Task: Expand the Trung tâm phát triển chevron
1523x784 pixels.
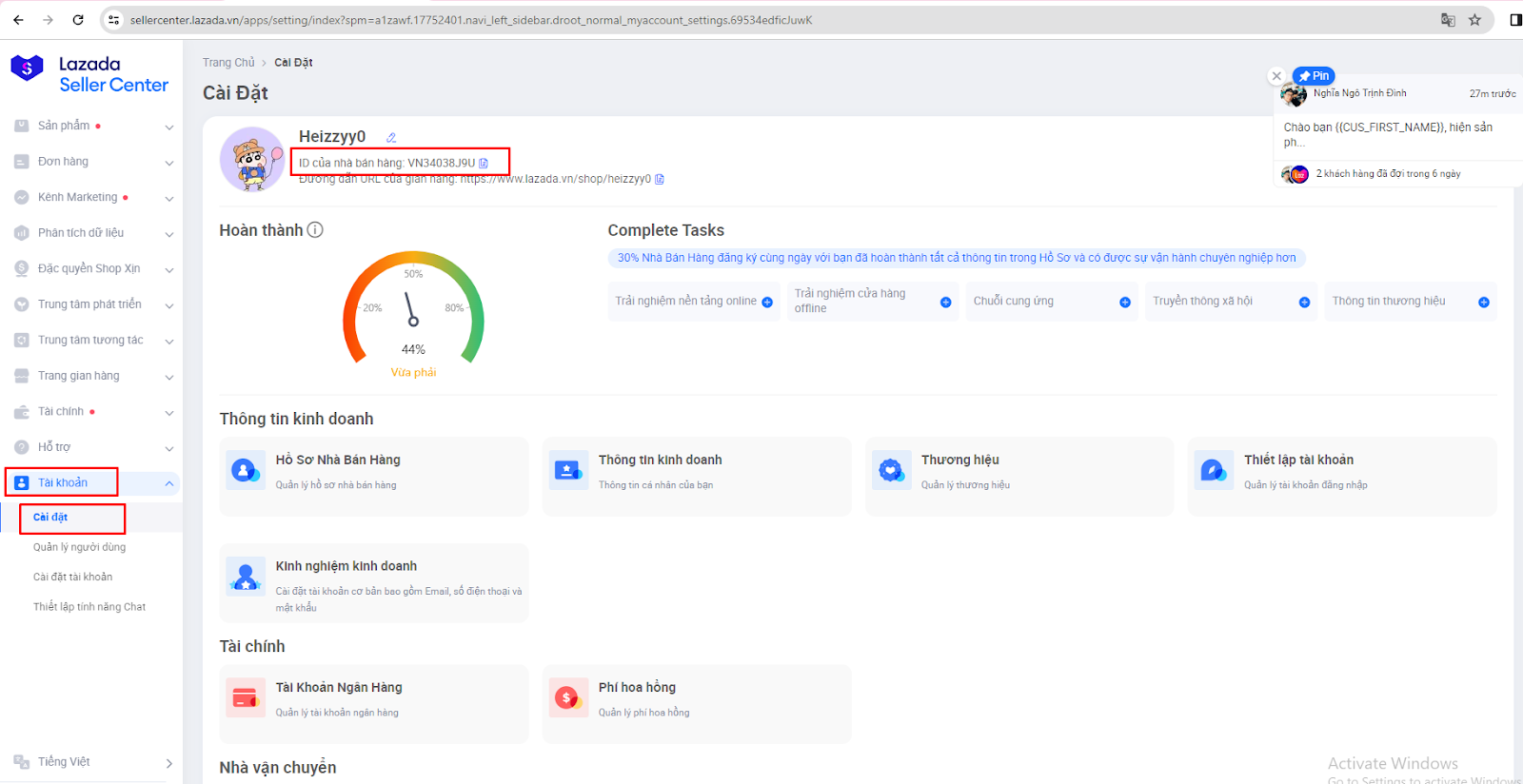Action: tap(169, 305)
